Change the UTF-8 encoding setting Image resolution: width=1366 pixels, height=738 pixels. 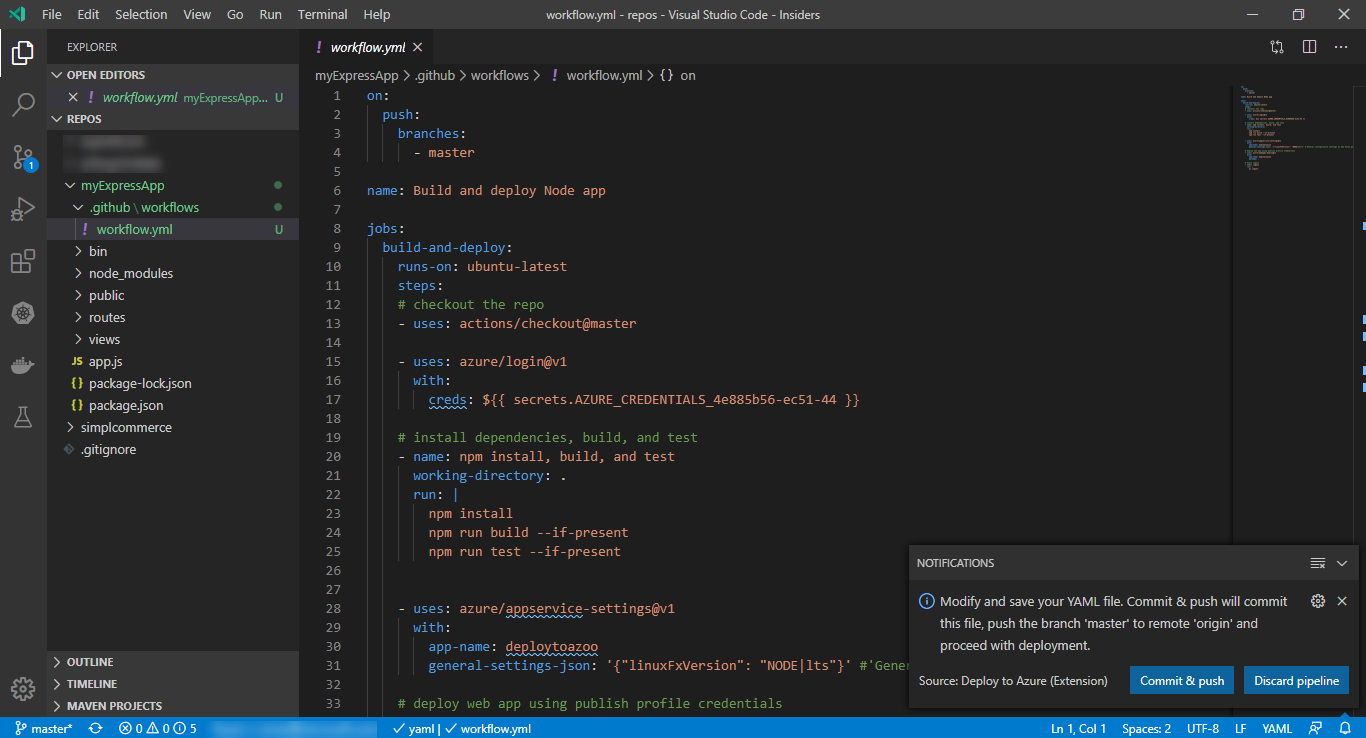[1203, 728]
